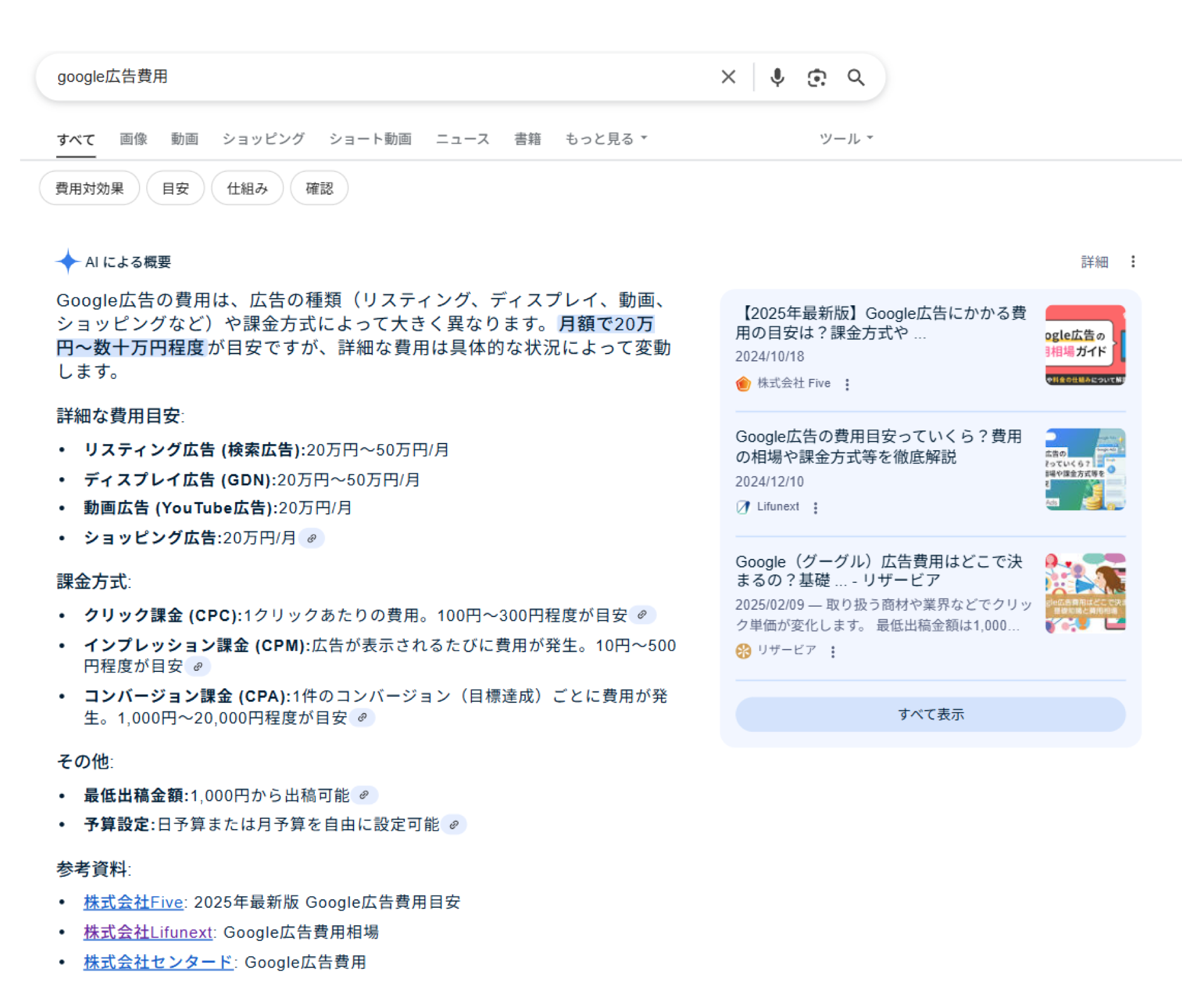Image resolution: width=1182 pixels, height=1008 pixels.
Task: Switch to the 画像 tab
Action: pos(134,138)
